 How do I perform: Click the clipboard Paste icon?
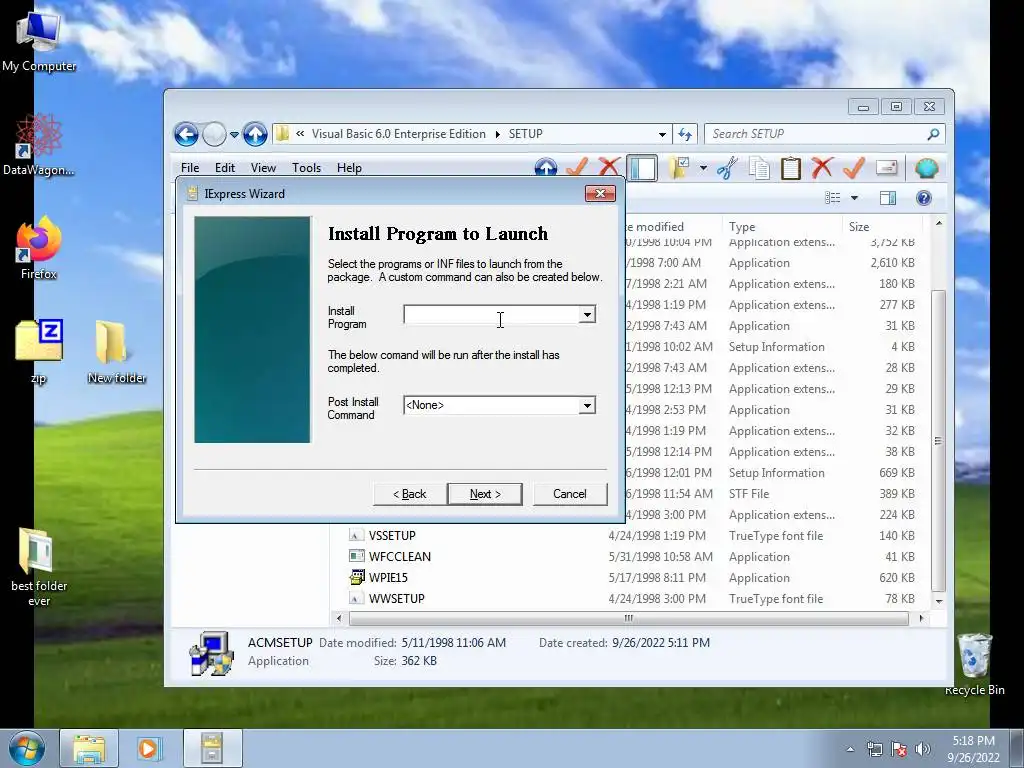coord(791,168)
